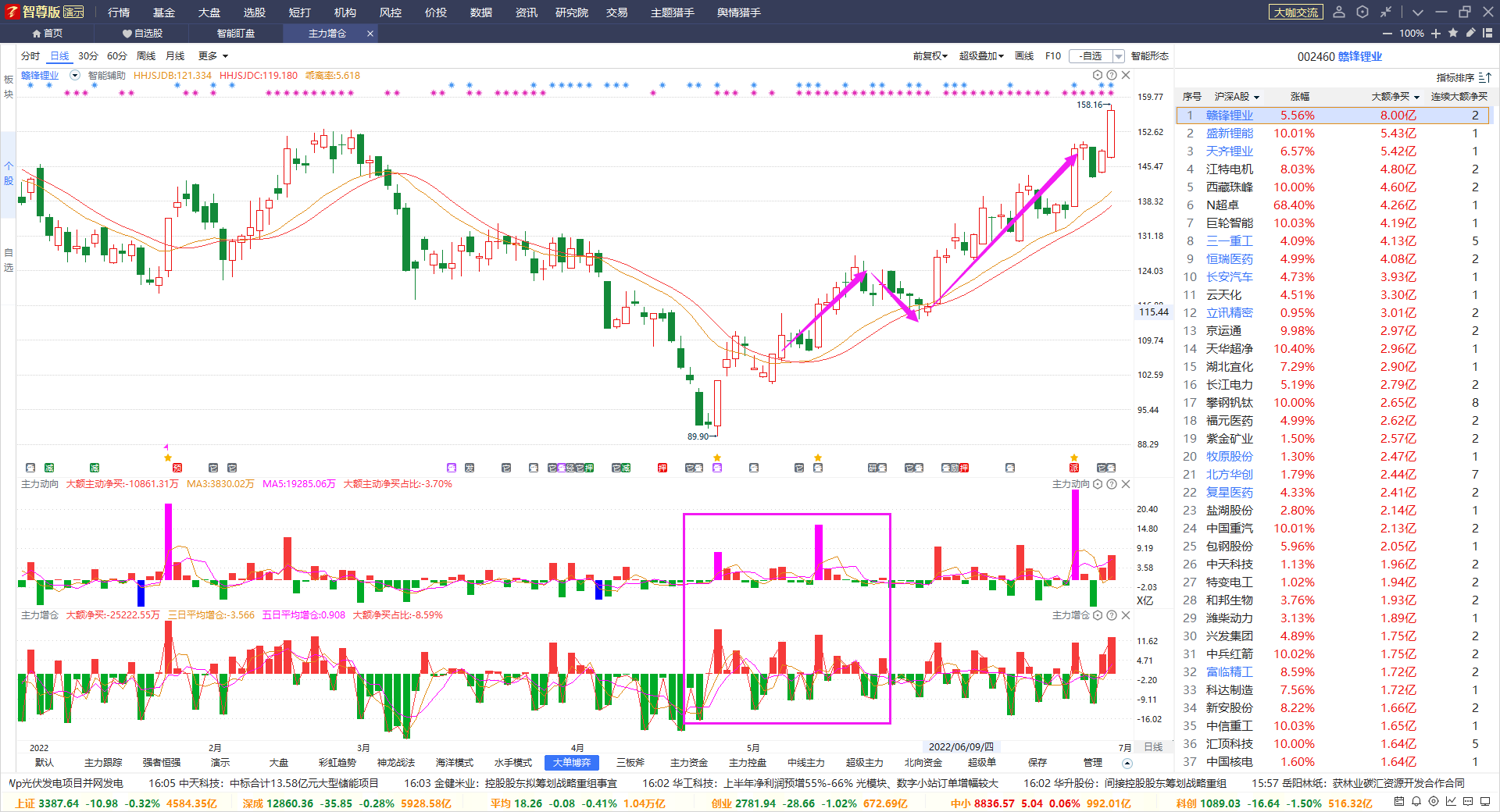This screenshot has width=1500, height=812.
Task: Open the -自选 combo box arrow
Action: 1118,56
